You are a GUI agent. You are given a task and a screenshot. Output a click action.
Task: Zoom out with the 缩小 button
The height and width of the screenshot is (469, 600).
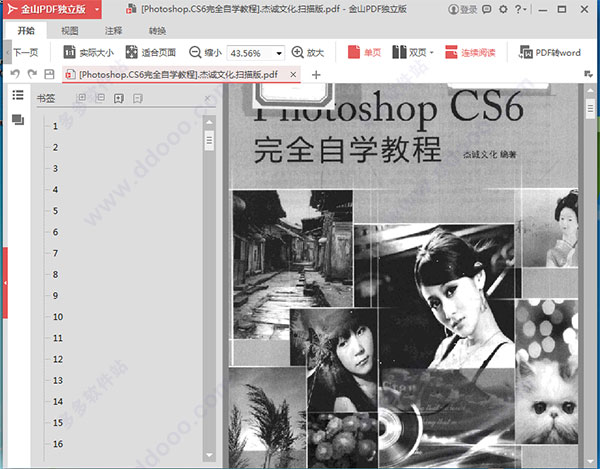coord(205,52)
